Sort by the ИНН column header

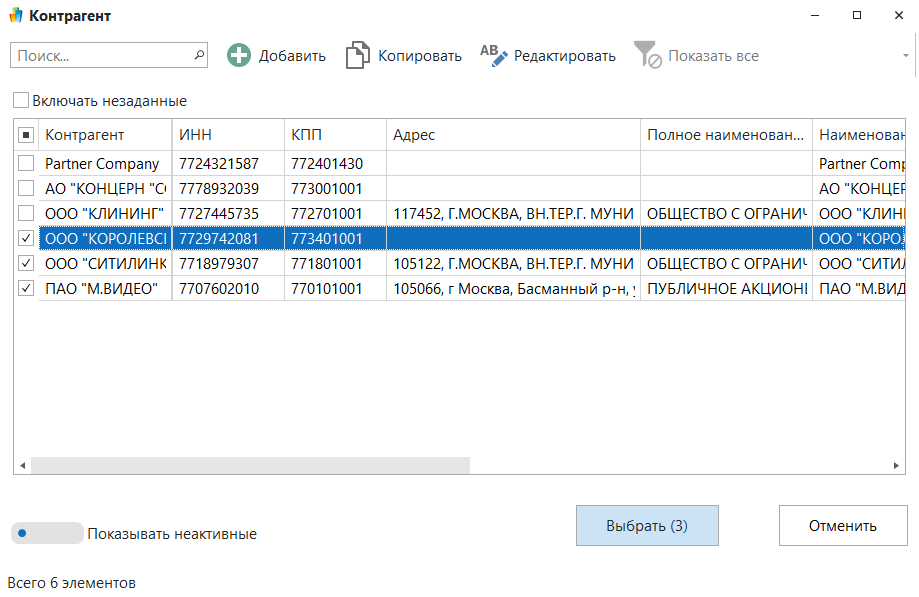pyautogui.click(x=228, y=135)
